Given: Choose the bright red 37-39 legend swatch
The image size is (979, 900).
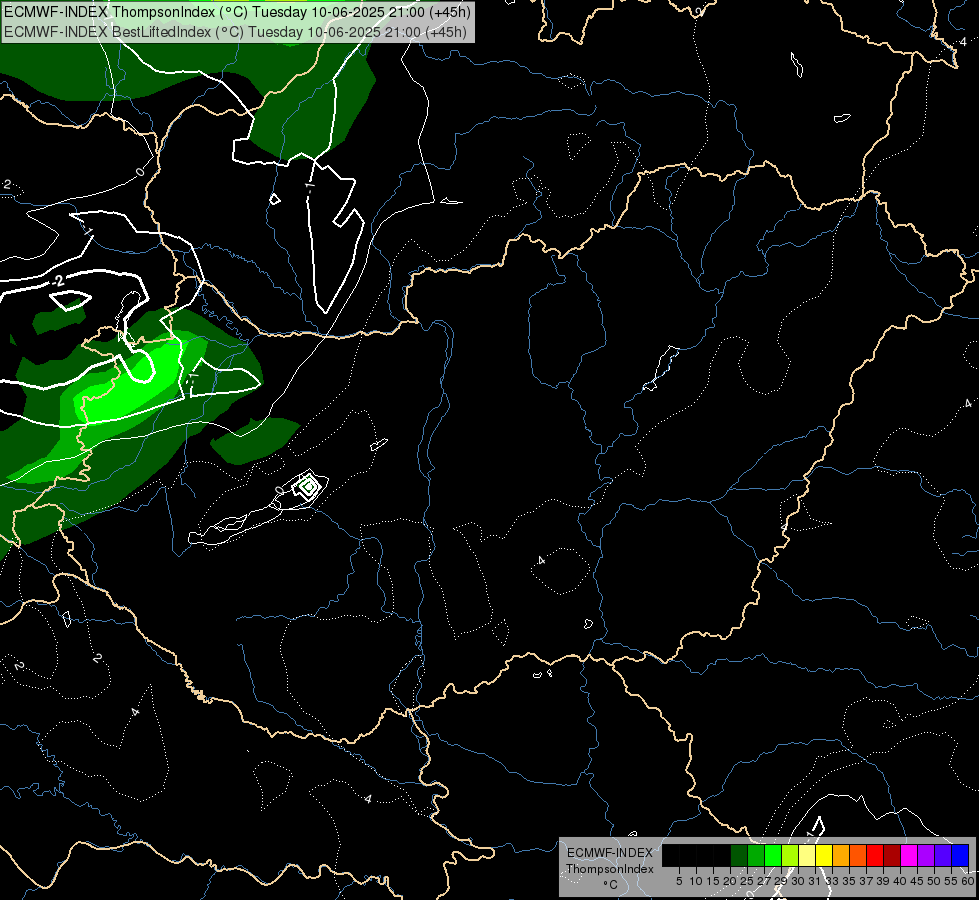Looking at the screenshot, I should tap(875, 855).
